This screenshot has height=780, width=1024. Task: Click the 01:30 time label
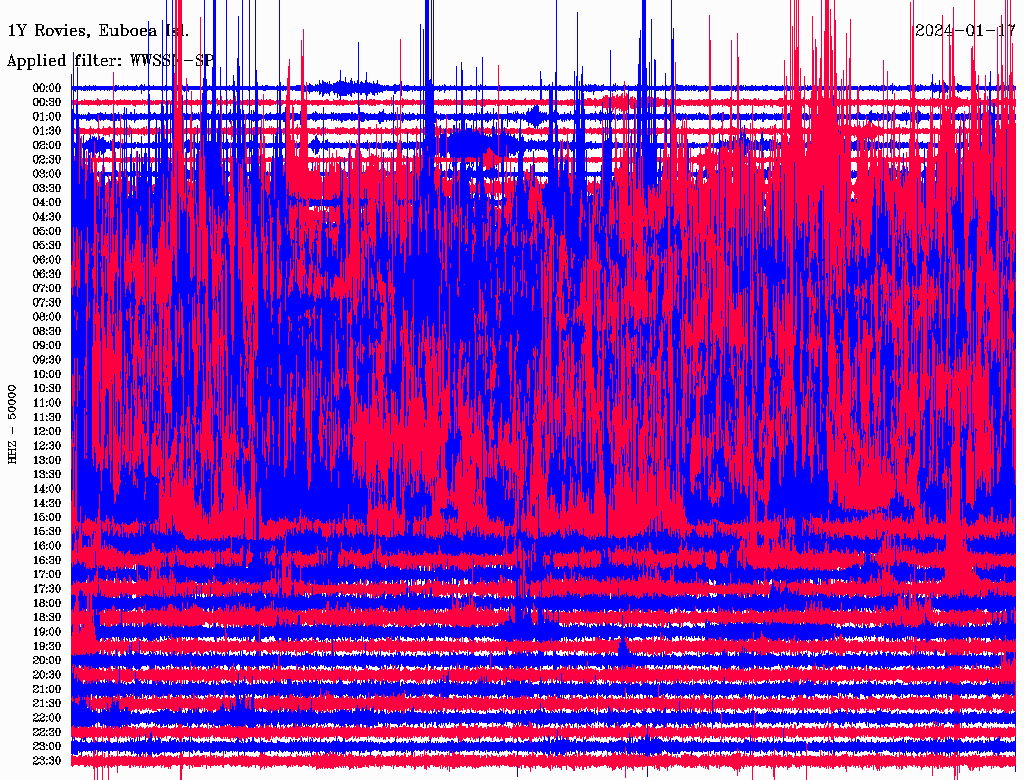point(47,131)
